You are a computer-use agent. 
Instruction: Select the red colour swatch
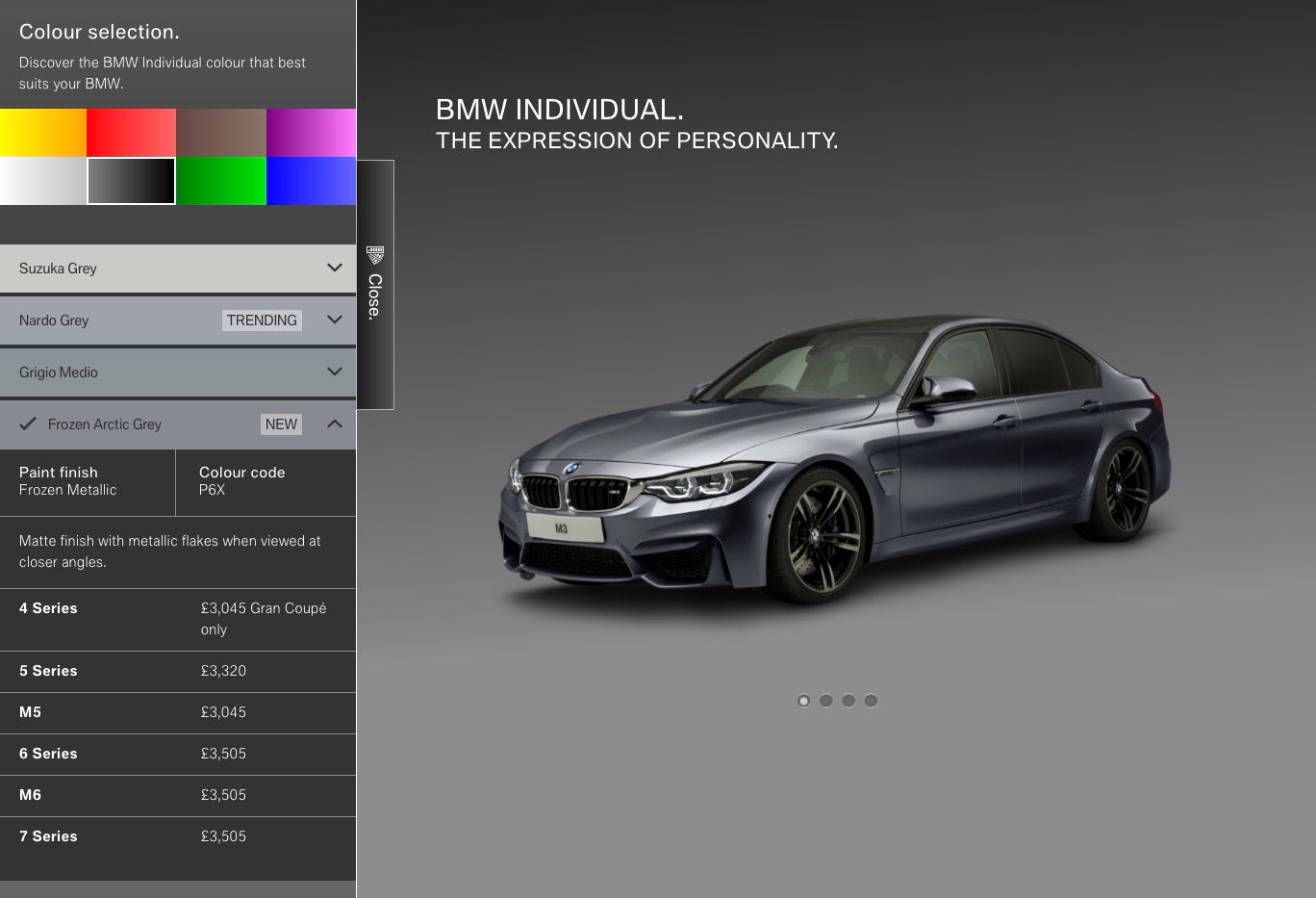coord(132,132)
